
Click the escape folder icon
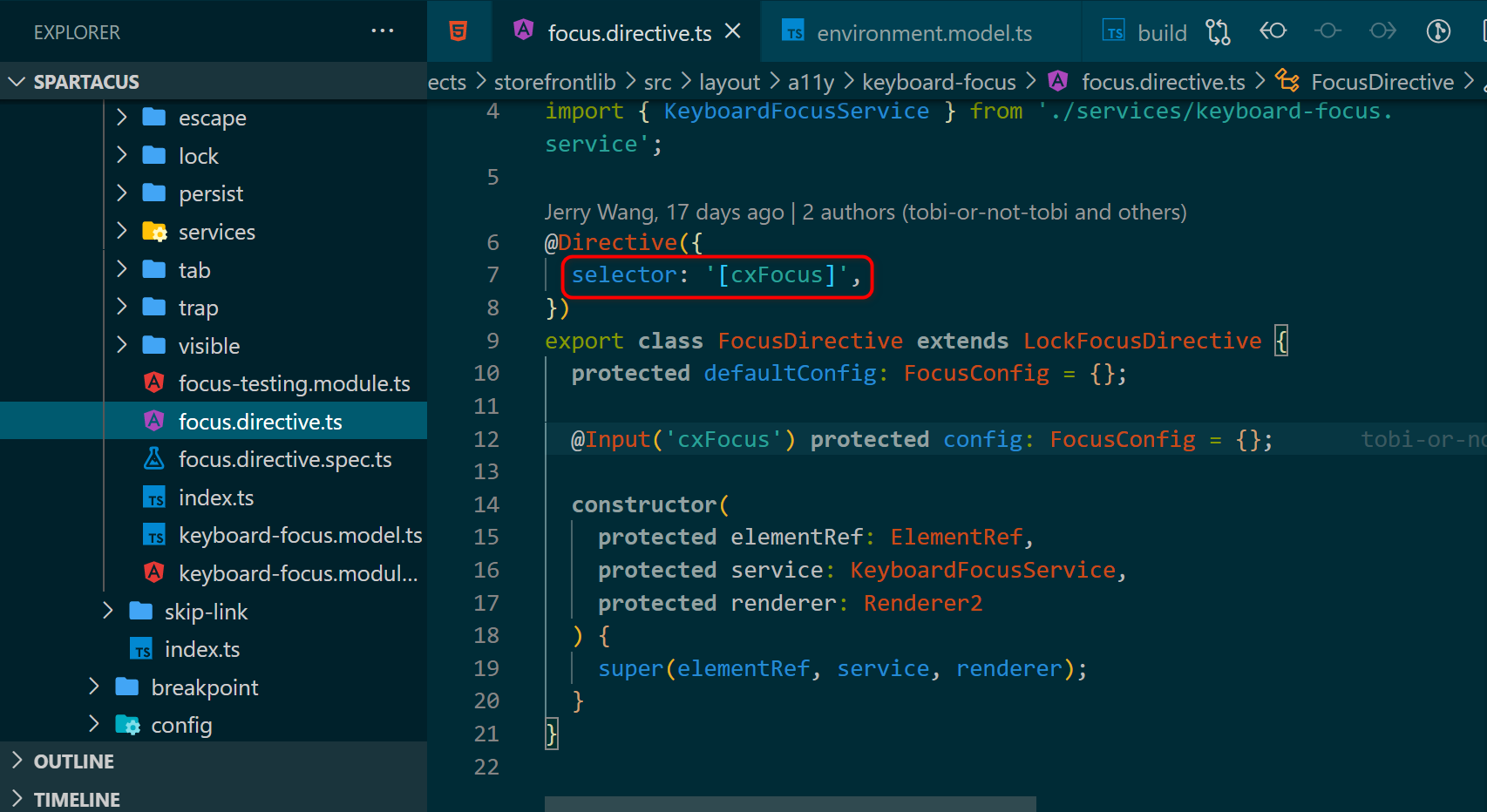coord(154,117)
